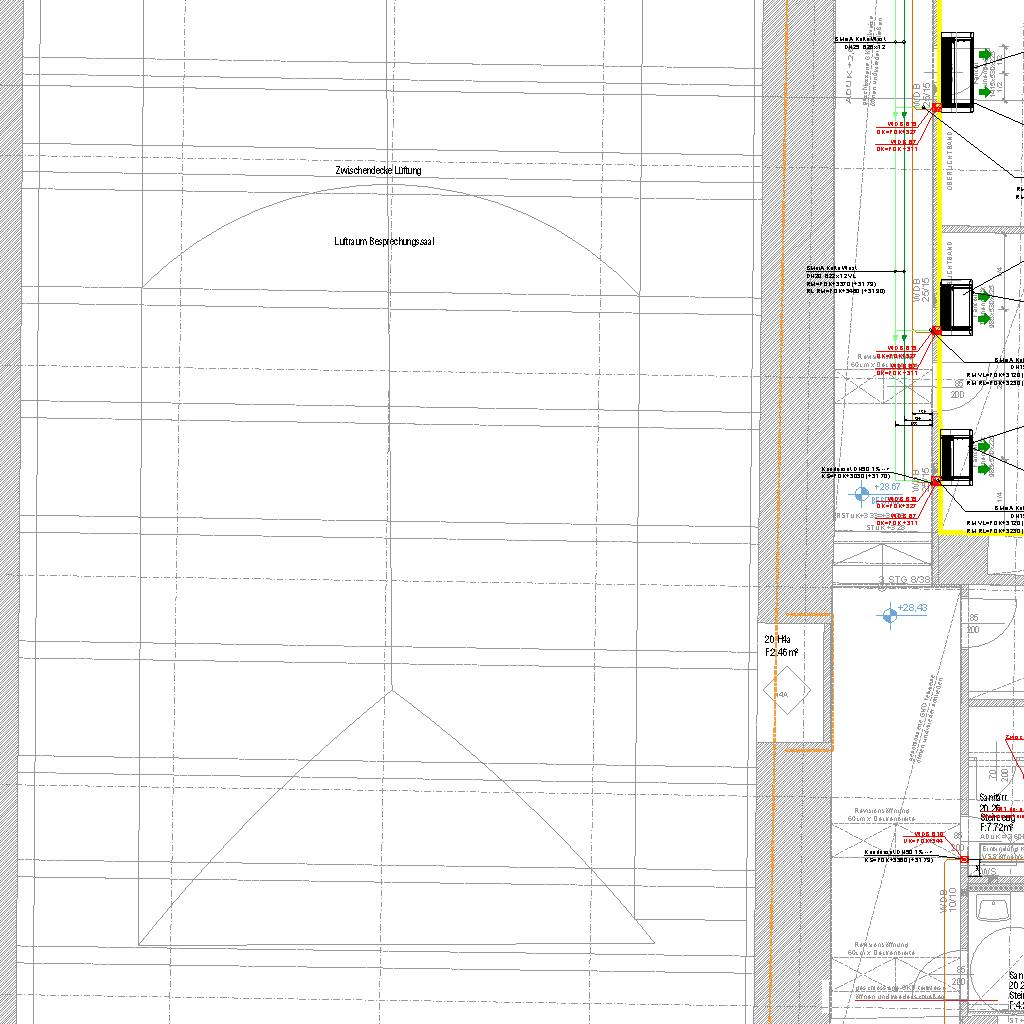Click the blue +28,43 level marker symbol
Screen dimensions: 1024x1024
point(887,616)
